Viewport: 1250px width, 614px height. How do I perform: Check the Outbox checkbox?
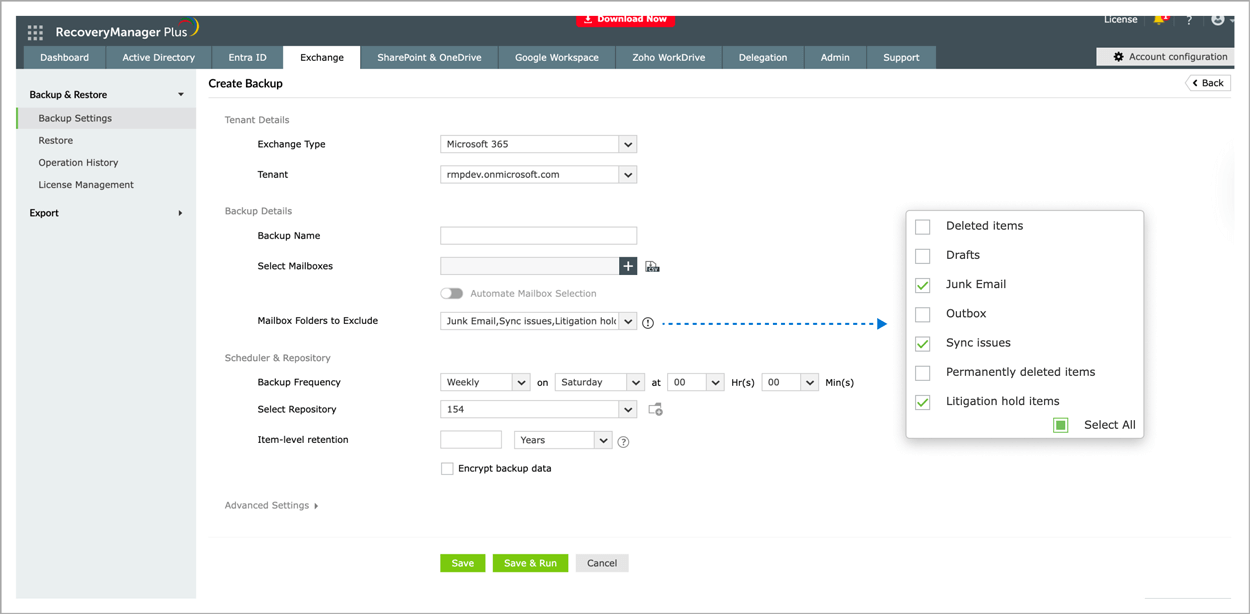click(923, 314)
